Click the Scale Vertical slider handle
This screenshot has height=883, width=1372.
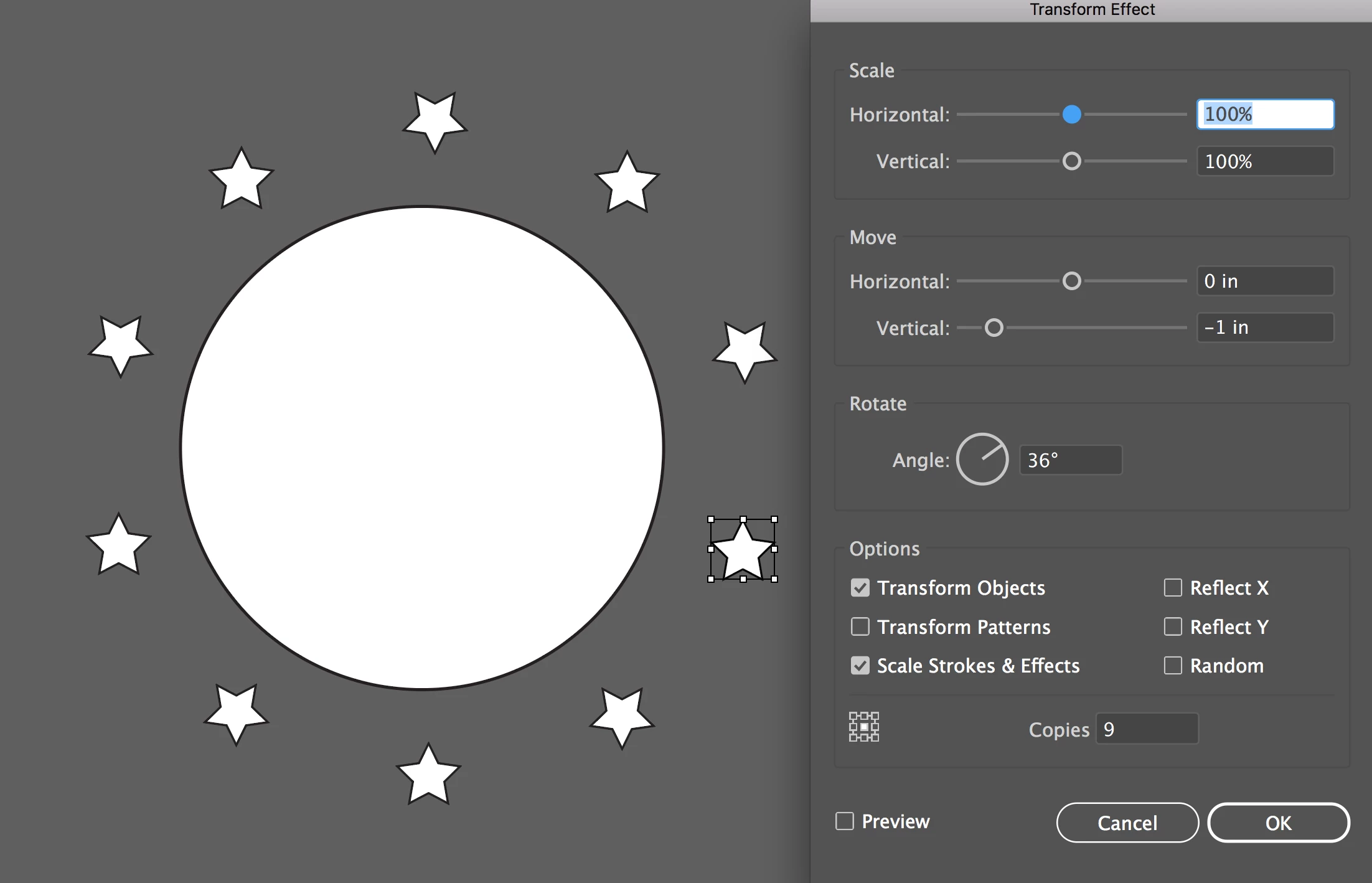pos(1071,161)
